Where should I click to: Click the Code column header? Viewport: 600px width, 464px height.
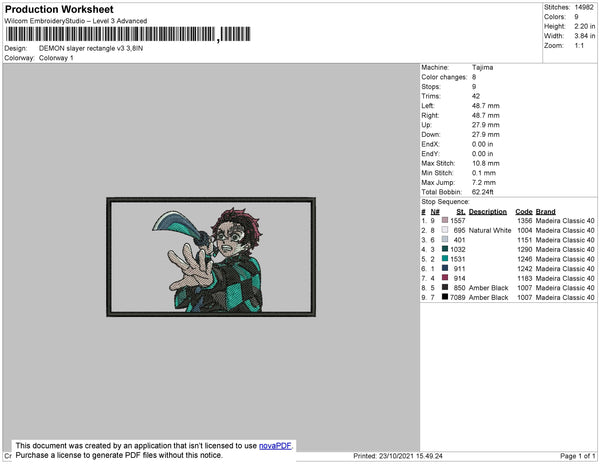point(524,212)
